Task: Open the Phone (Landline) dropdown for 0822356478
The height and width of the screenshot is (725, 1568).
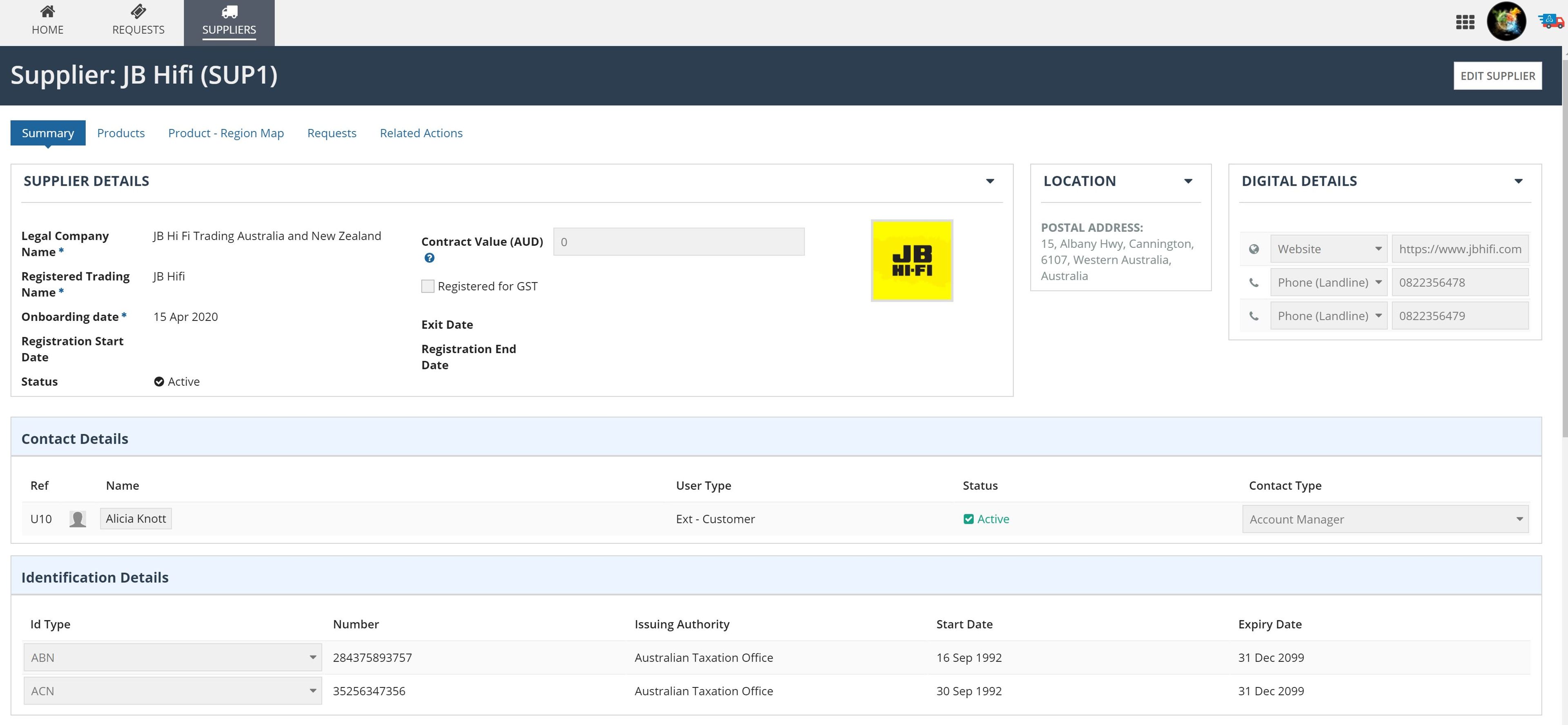Action: [x=1329, y=282]
